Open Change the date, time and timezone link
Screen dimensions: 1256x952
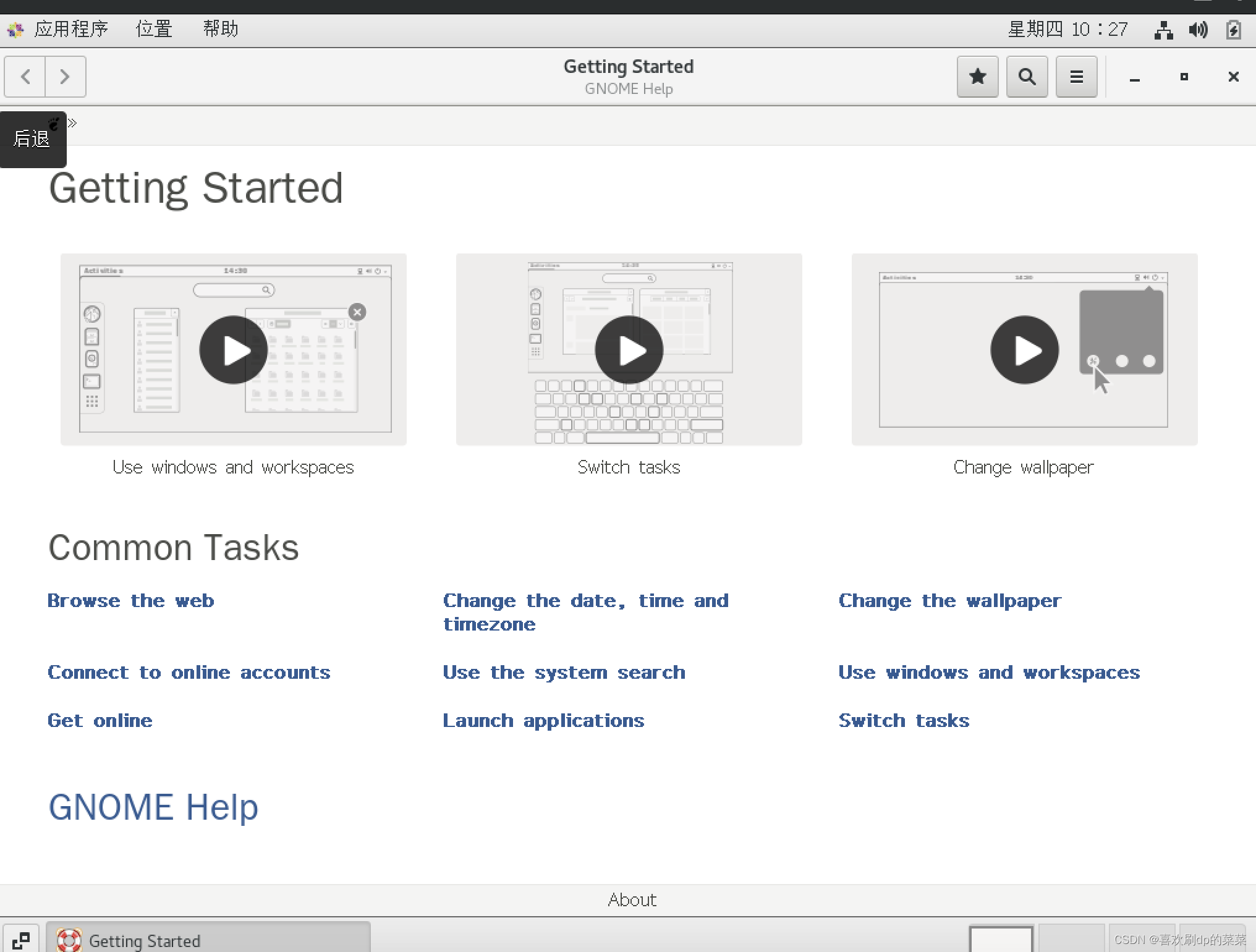(586, 612)
